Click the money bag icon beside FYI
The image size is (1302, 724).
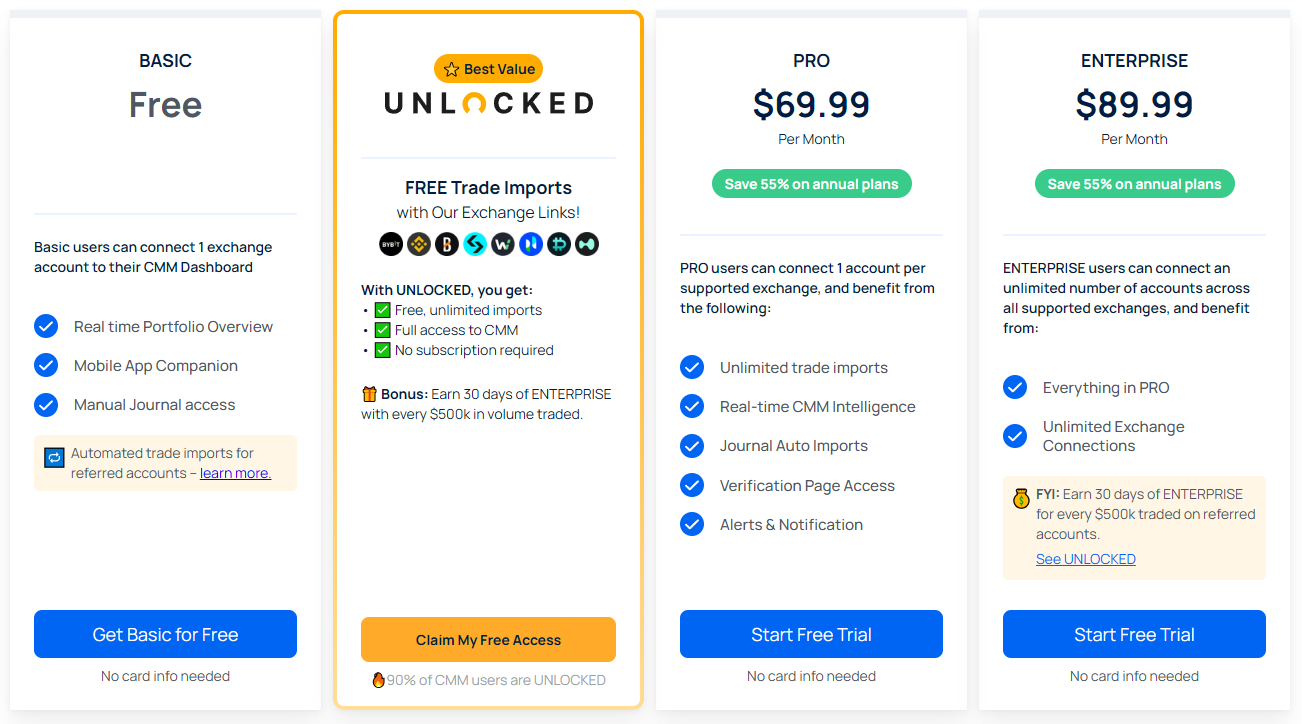click(1020, 497)
